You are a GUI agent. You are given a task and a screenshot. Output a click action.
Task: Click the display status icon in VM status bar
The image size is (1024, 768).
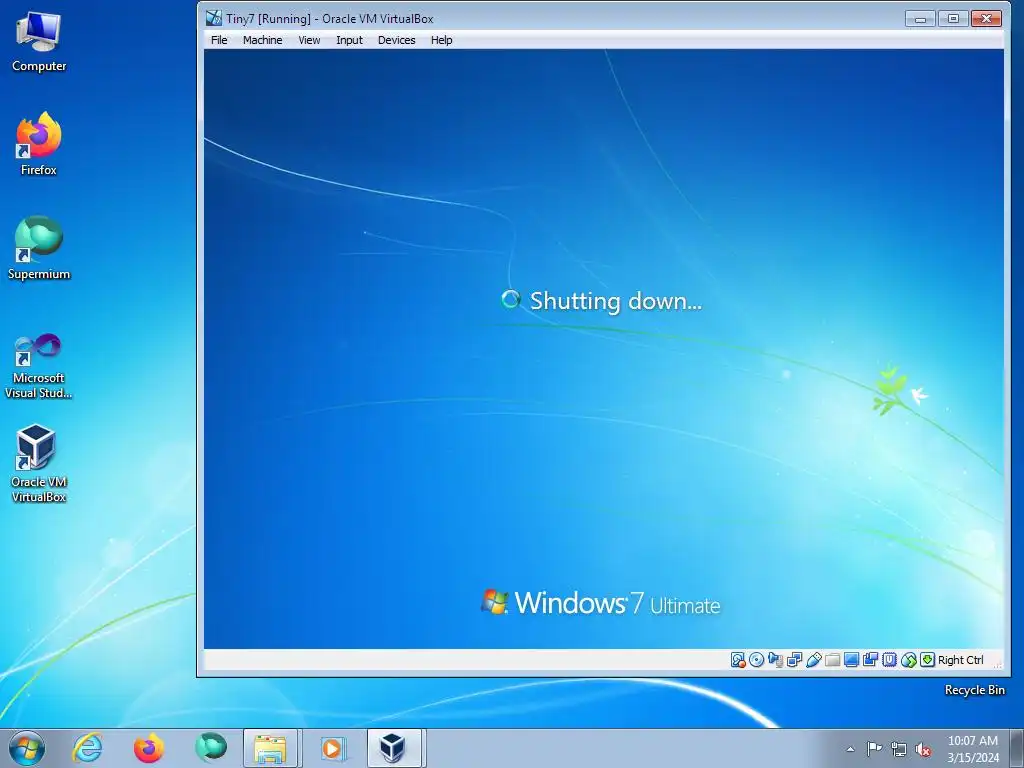click(851, 660)
